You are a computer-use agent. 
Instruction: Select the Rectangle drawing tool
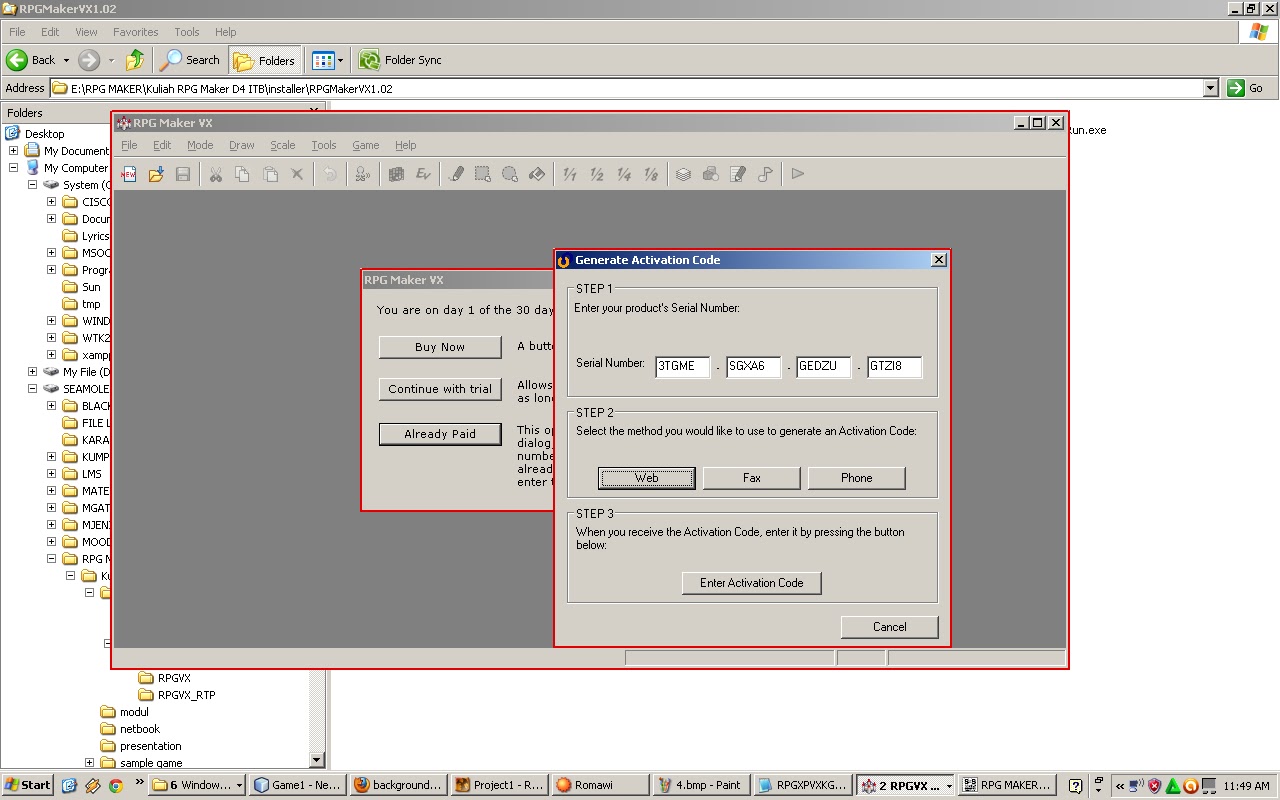click(483, 174)
